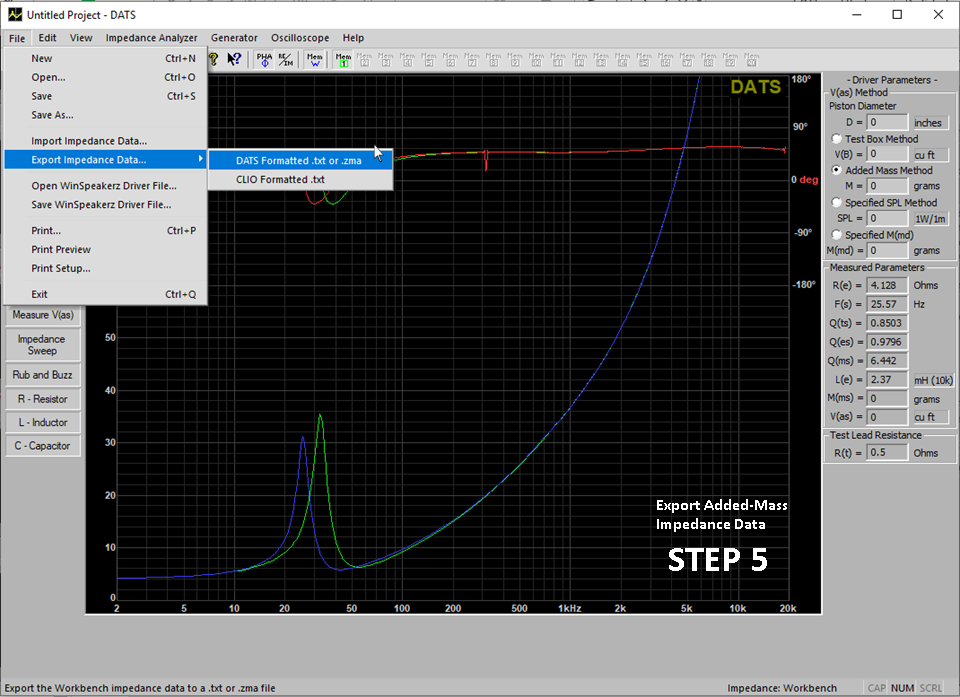Select the Specified M(md) radio button
Image resolution: width=960 pixels, height=697 pixels.
pos(836,235)
